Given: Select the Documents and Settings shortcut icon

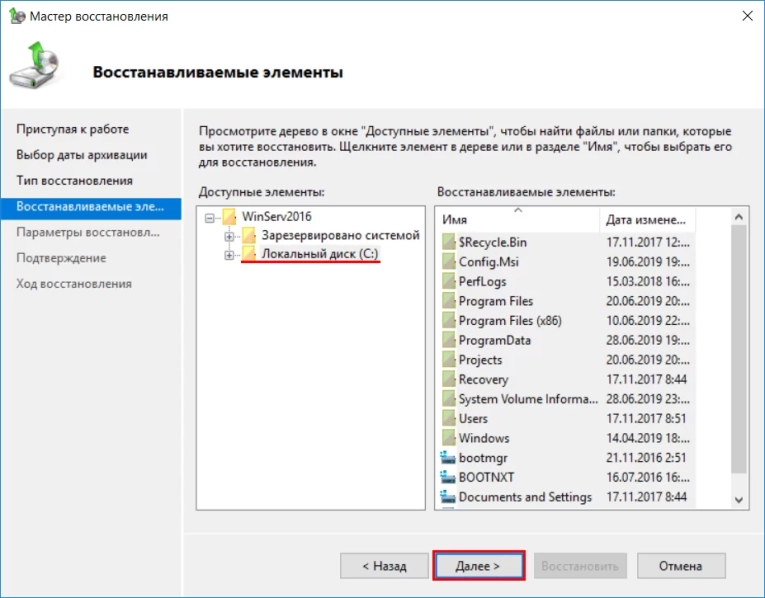Looking at the screenshot, I should click(x=449, y=497).
